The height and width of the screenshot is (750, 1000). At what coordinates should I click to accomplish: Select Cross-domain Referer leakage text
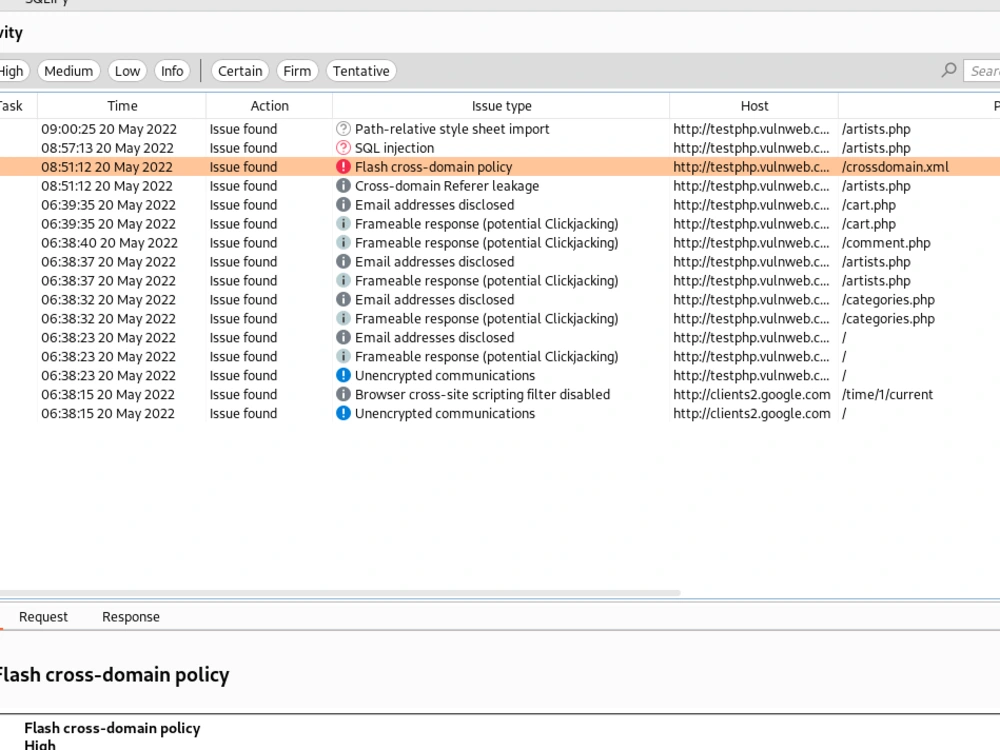coord(446,186)
